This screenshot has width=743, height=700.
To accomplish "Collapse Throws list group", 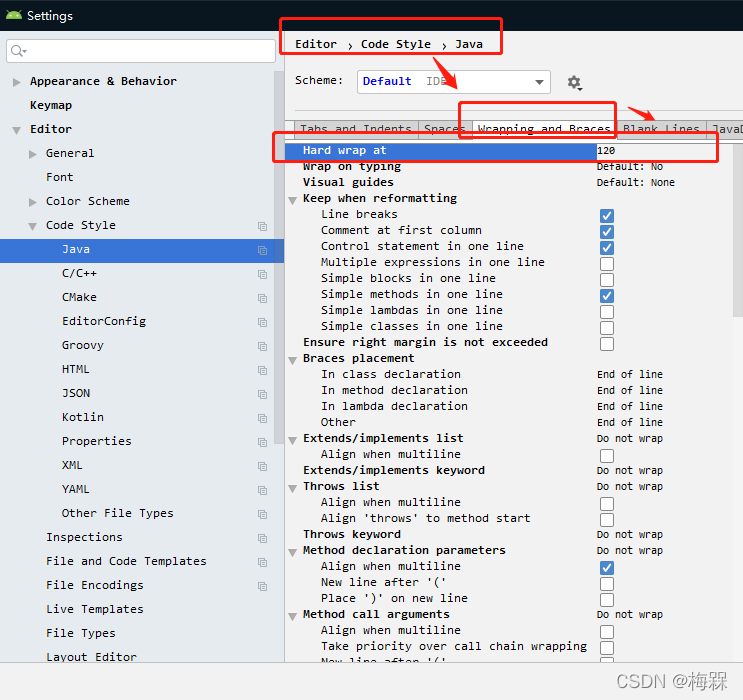I will (293, 488).
